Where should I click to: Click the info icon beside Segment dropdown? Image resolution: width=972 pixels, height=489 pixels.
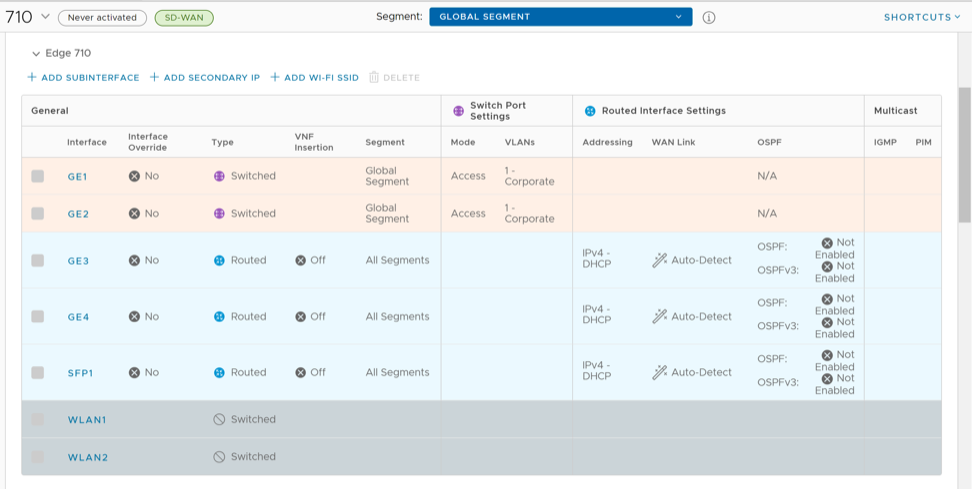(x=708, y=17)
